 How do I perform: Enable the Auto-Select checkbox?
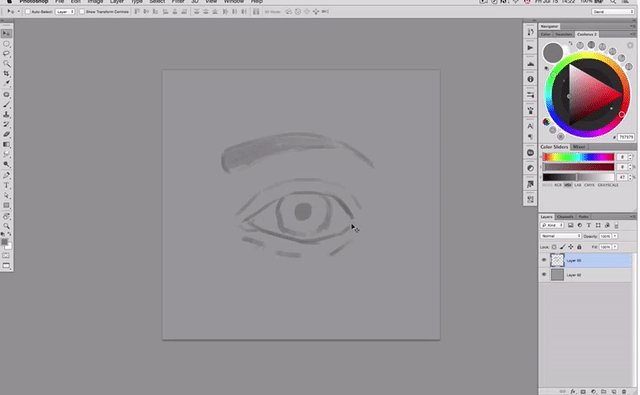point(28,11)
